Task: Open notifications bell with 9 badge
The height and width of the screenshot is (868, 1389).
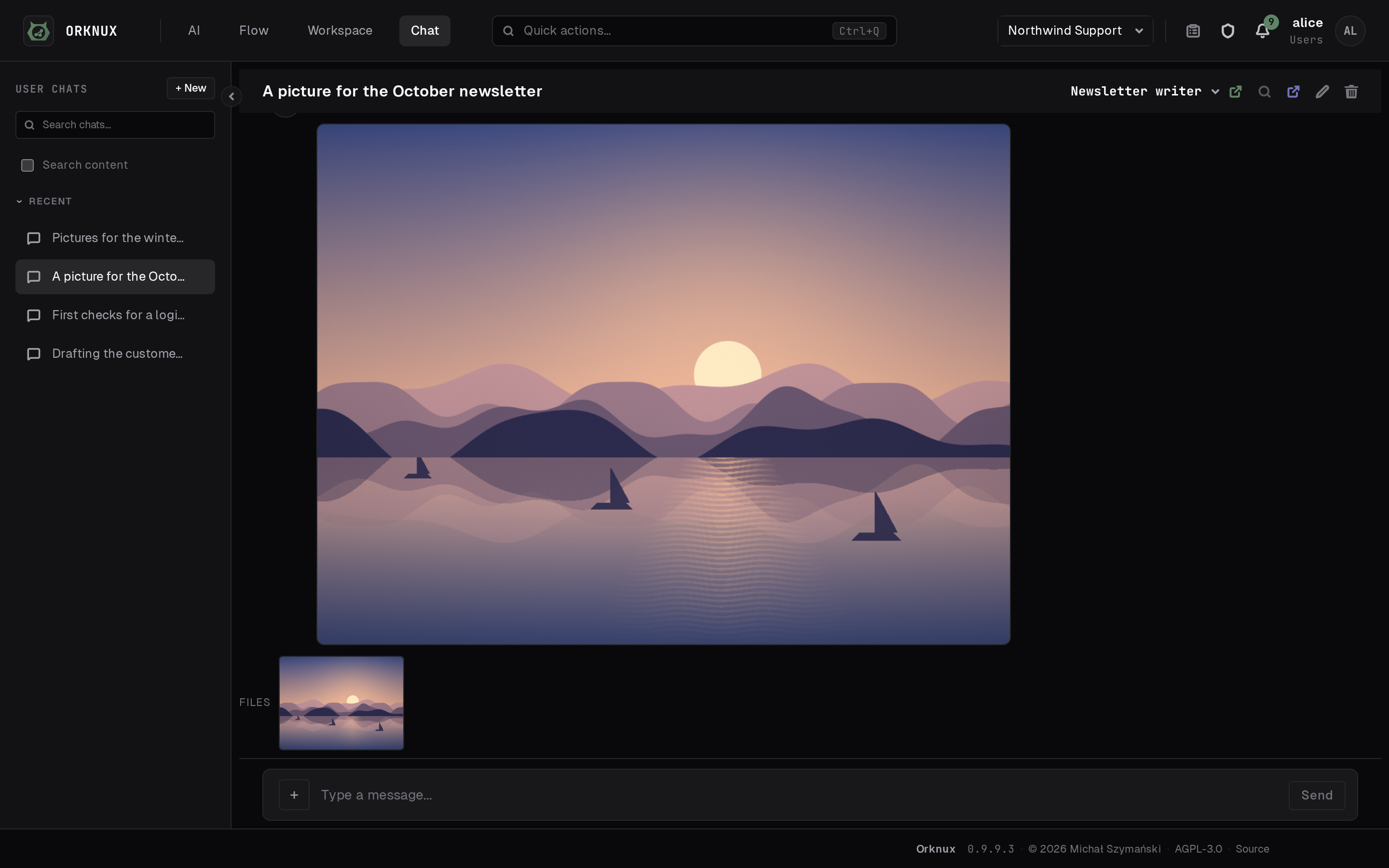Action: click(x=1262, y=31)
